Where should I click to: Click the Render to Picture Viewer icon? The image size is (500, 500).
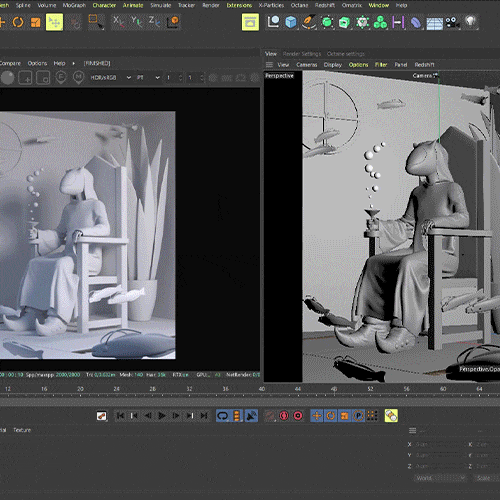click(x=250, y=22)
